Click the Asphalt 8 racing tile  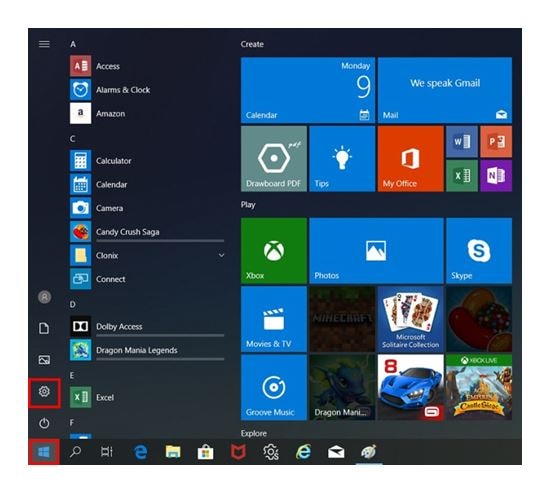pos(410,387)
